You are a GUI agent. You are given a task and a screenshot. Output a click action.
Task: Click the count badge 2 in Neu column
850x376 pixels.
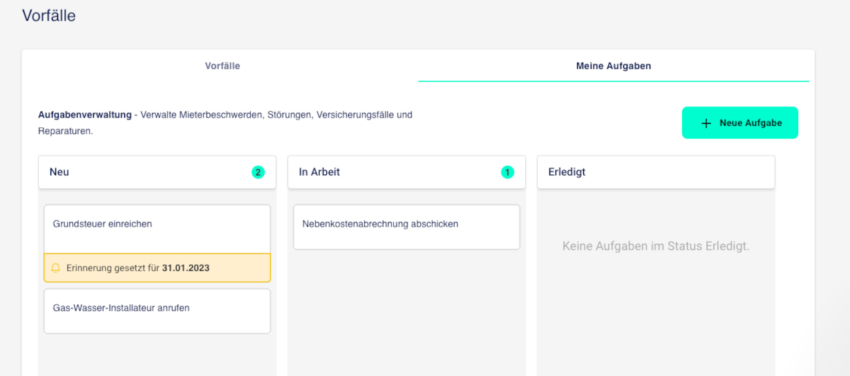pos(258,172)
